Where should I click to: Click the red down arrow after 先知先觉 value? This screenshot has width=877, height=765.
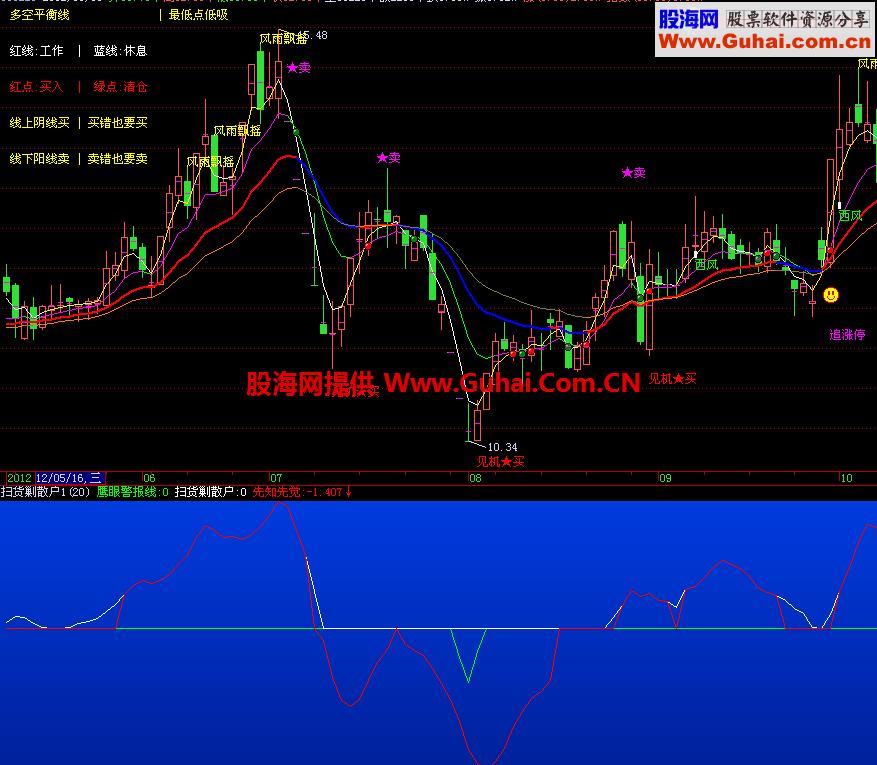(x=347, y=492)
